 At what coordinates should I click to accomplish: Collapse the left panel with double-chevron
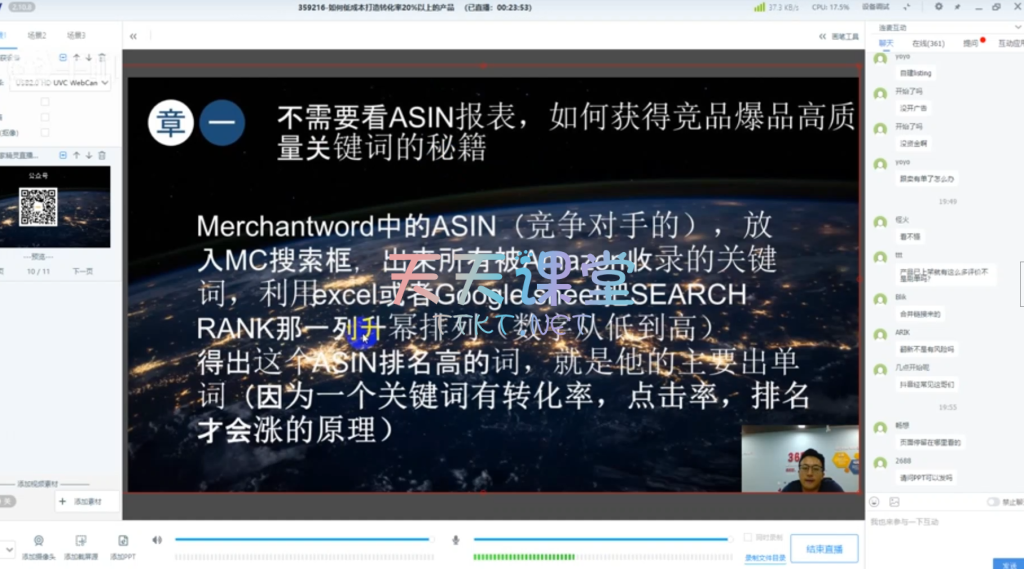coord(133,36)
